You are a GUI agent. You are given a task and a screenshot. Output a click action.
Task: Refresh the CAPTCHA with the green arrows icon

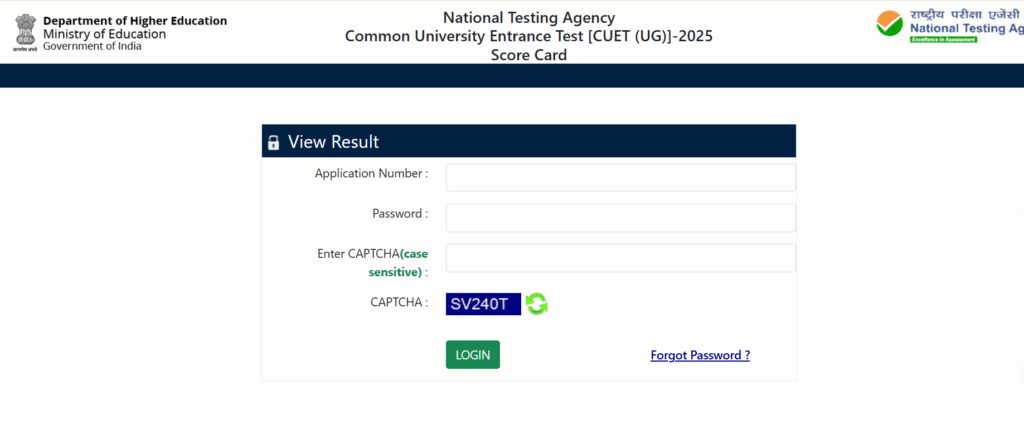pyautogui.click(x=537, y=304)
